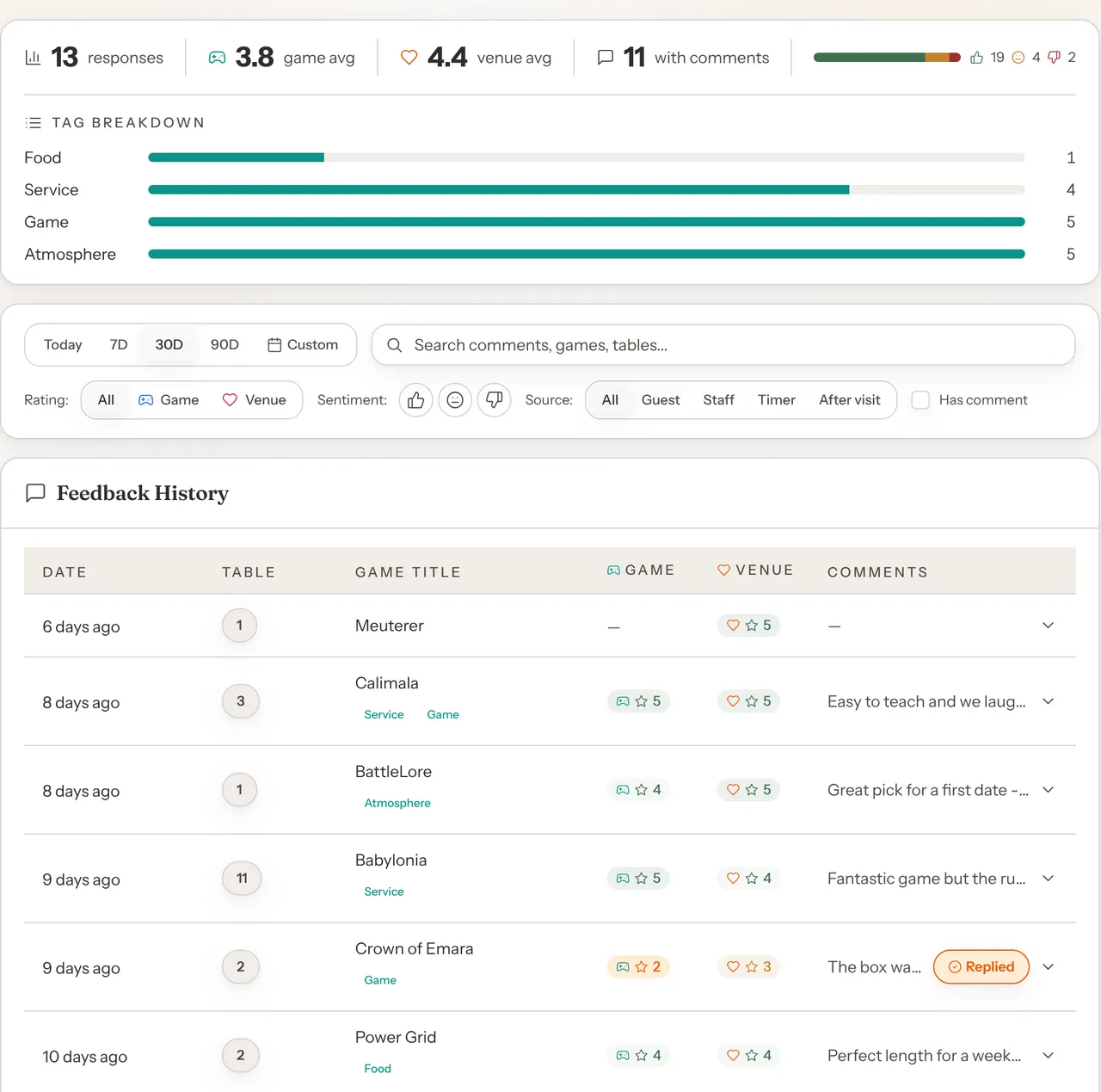Set Rating filter to Venue

point(255,400)
